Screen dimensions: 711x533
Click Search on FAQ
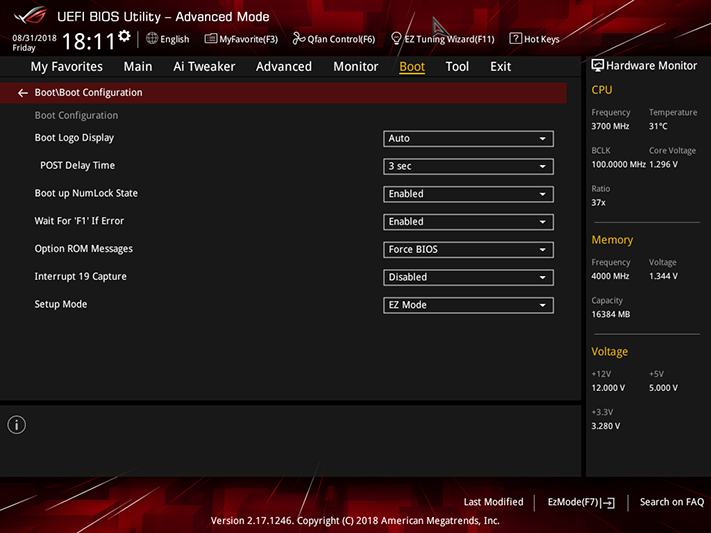click(x=672, y=502)
